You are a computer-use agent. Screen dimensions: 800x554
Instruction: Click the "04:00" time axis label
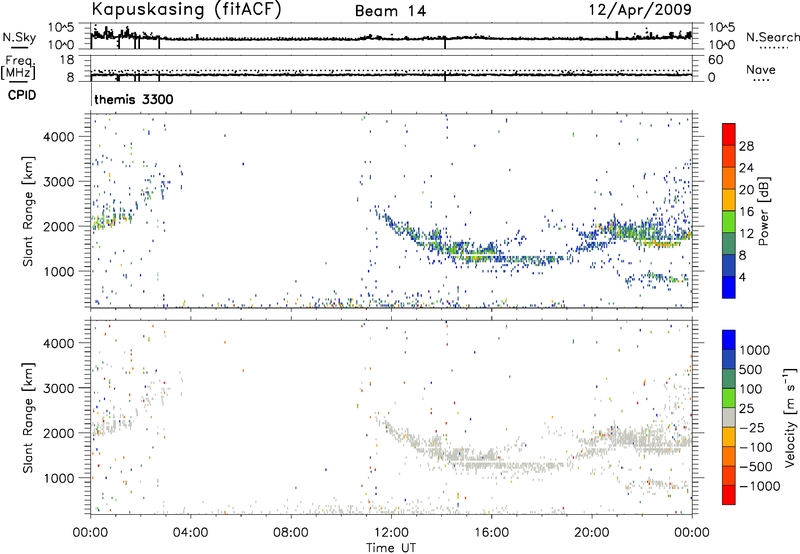(x=190, y=533)
